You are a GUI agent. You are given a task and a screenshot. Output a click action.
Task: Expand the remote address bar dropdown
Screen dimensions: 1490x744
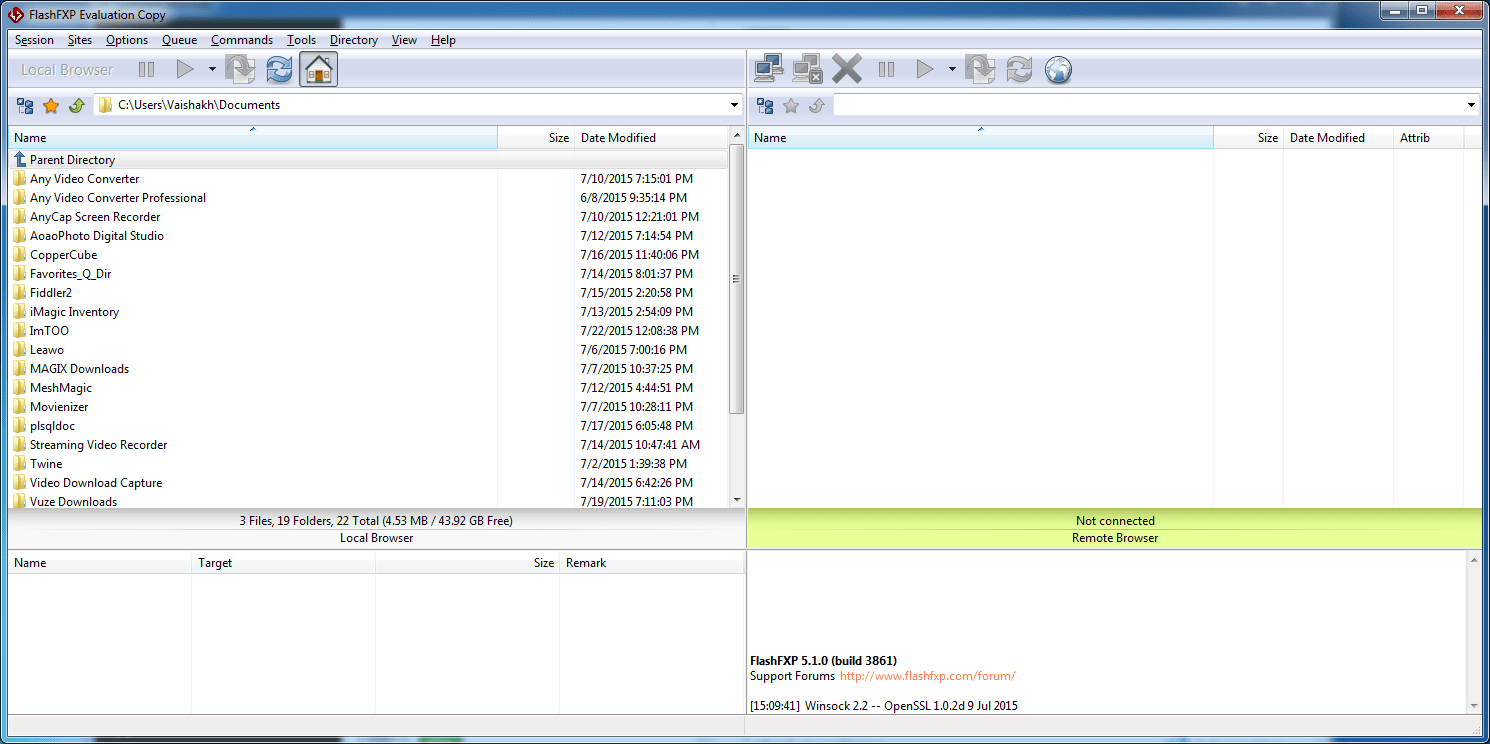pos(1471,104)
